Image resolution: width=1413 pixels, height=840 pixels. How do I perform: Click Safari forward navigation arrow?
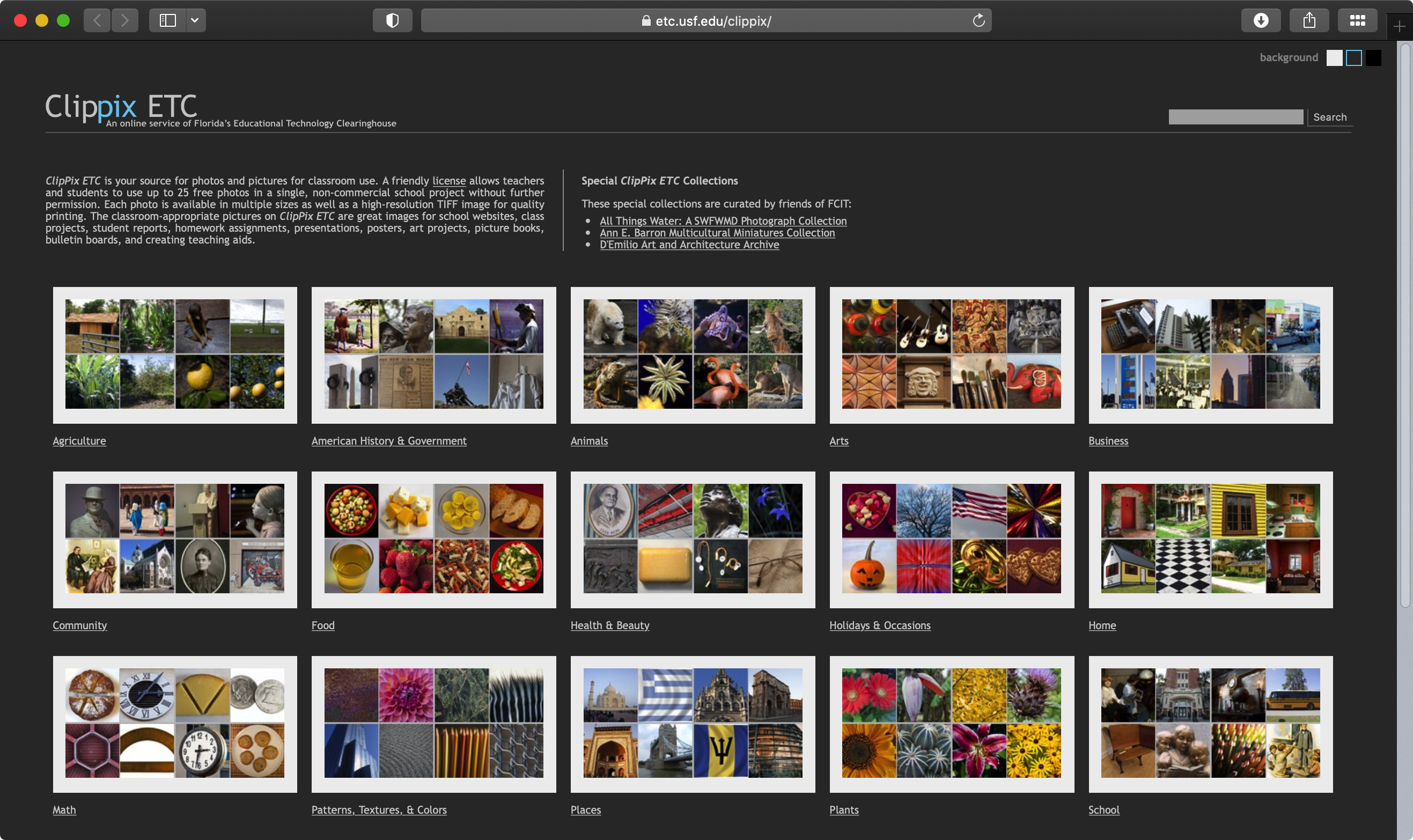point(125,21)
